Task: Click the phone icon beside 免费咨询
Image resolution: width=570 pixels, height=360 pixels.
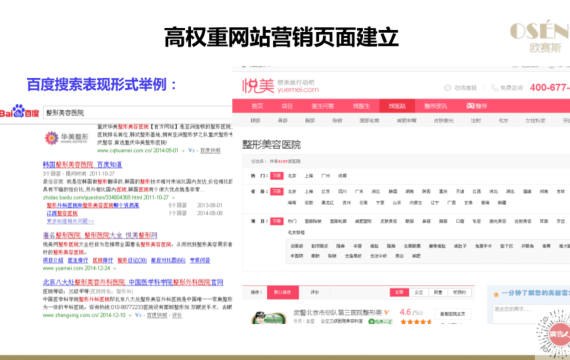Action: 495,88
